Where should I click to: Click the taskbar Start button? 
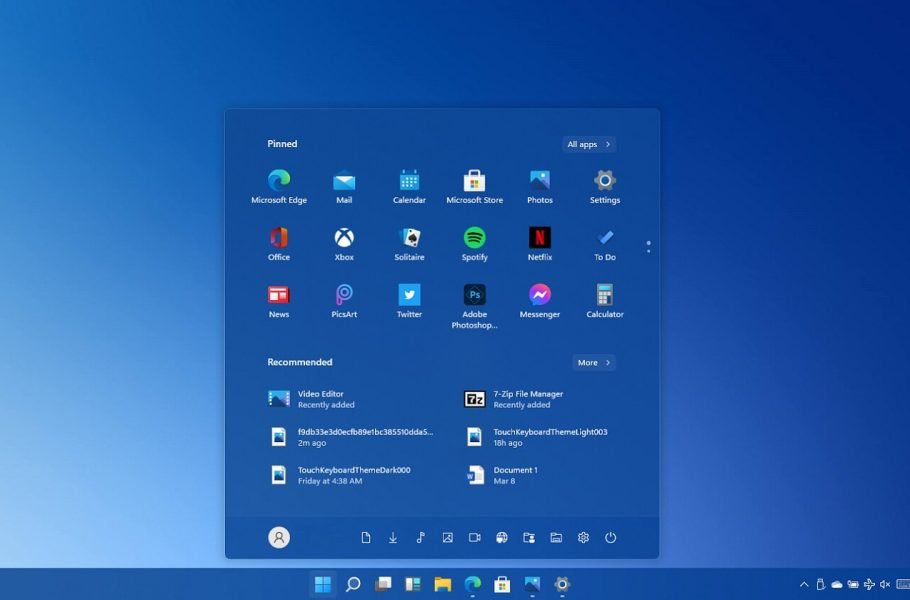[x=323, y=584]
